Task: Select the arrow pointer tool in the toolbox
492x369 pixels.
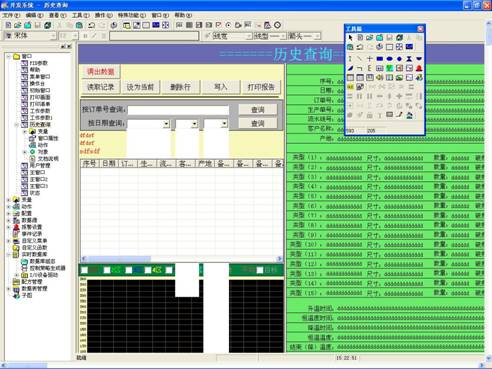Action: pyautogui.click(x=350, y=38)
